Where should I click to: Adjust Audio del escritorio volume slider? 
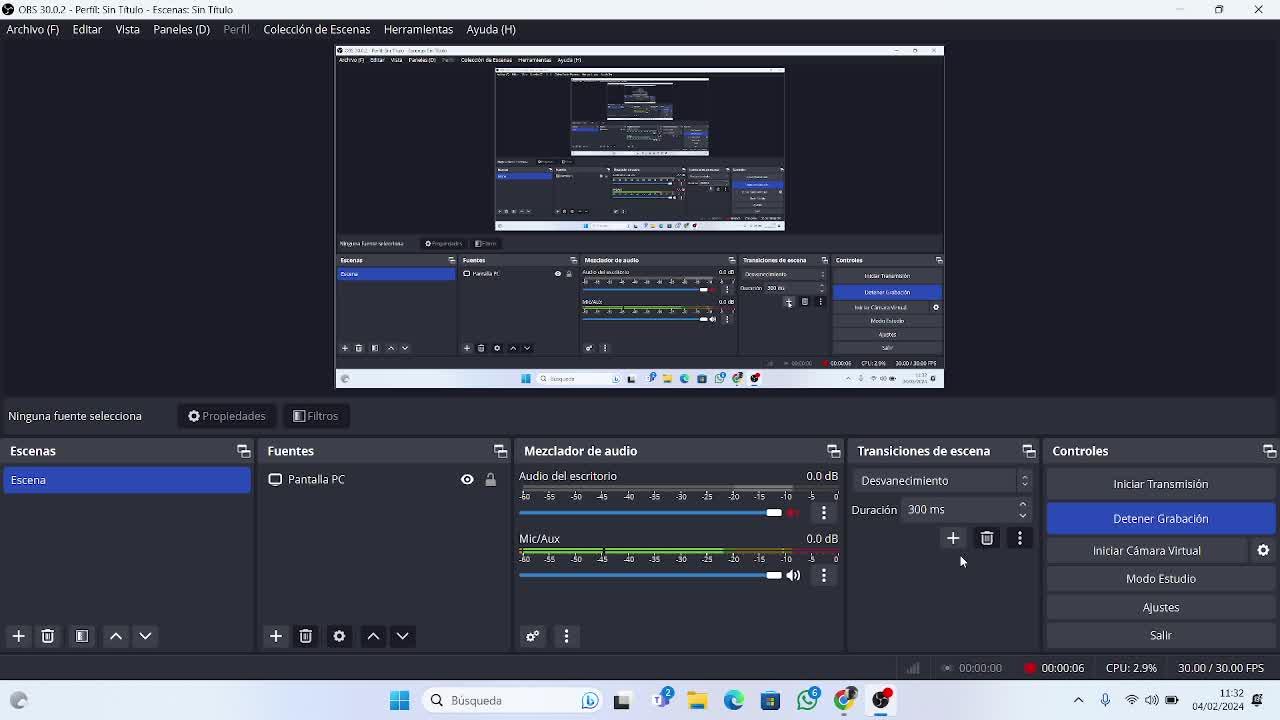pyautogui.click(x=650, y=513)
